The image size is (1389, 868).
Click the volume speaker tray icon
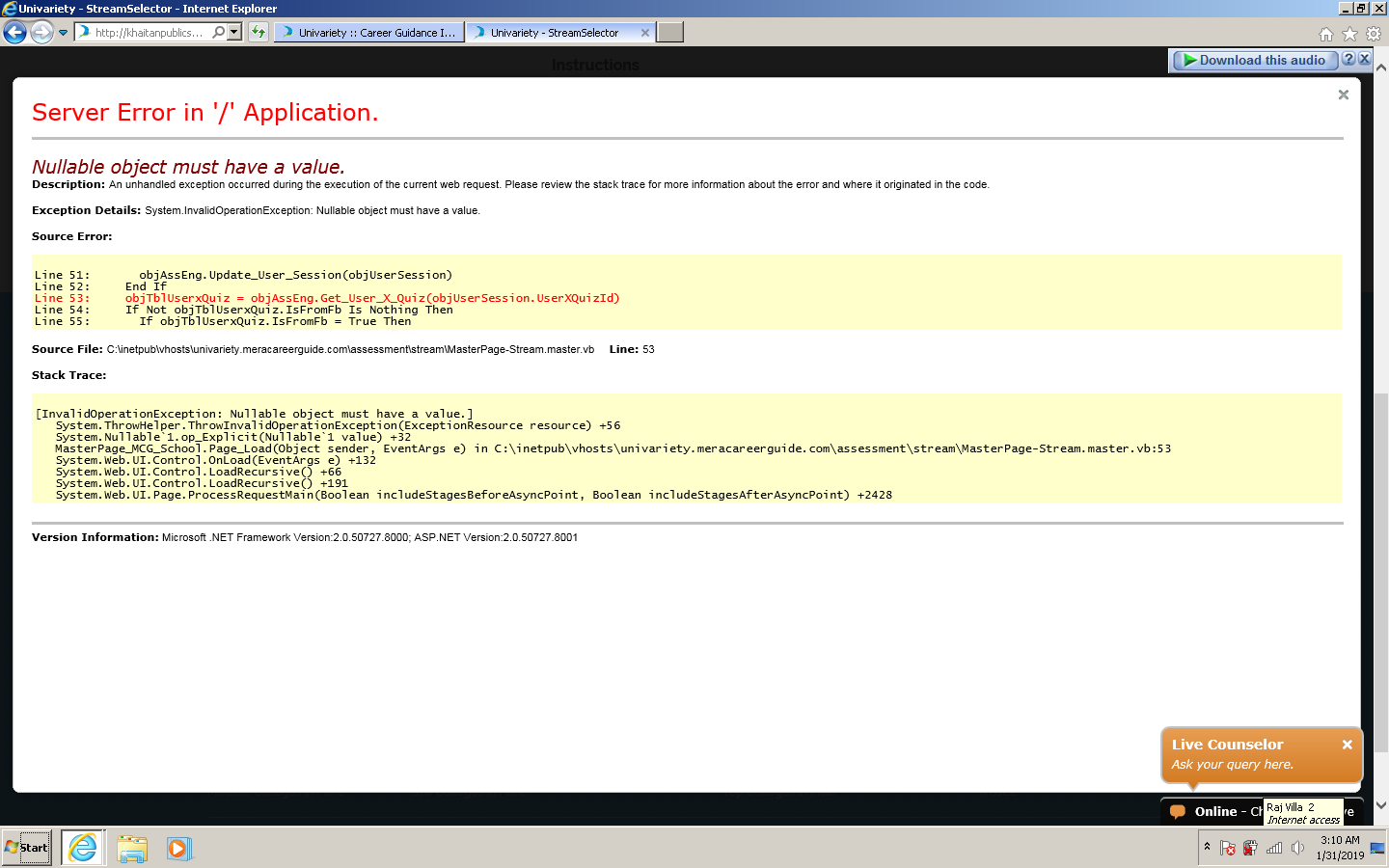click(x=1297, y=848)
